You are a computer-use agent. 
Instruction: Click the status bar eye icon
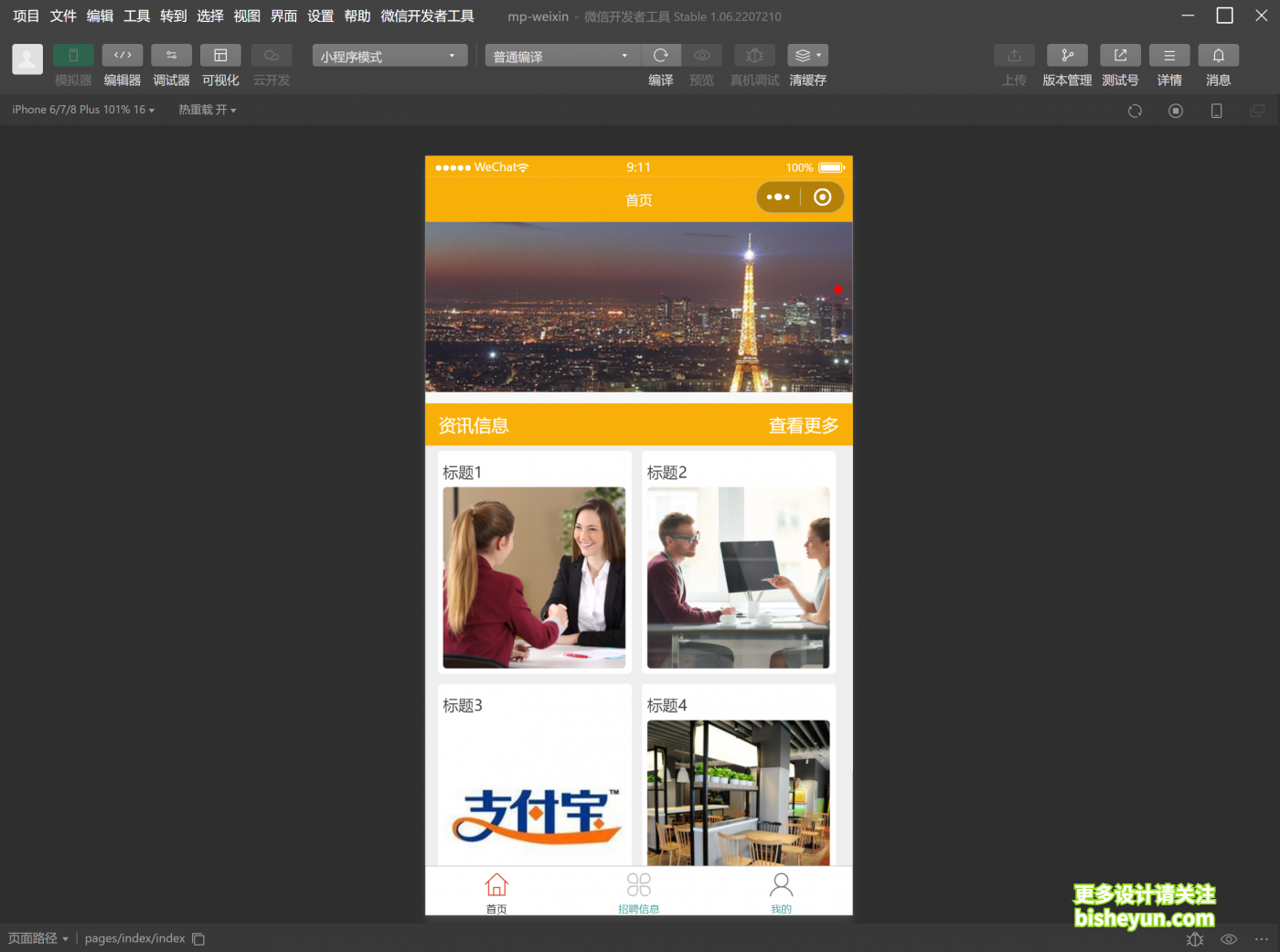1229,939
